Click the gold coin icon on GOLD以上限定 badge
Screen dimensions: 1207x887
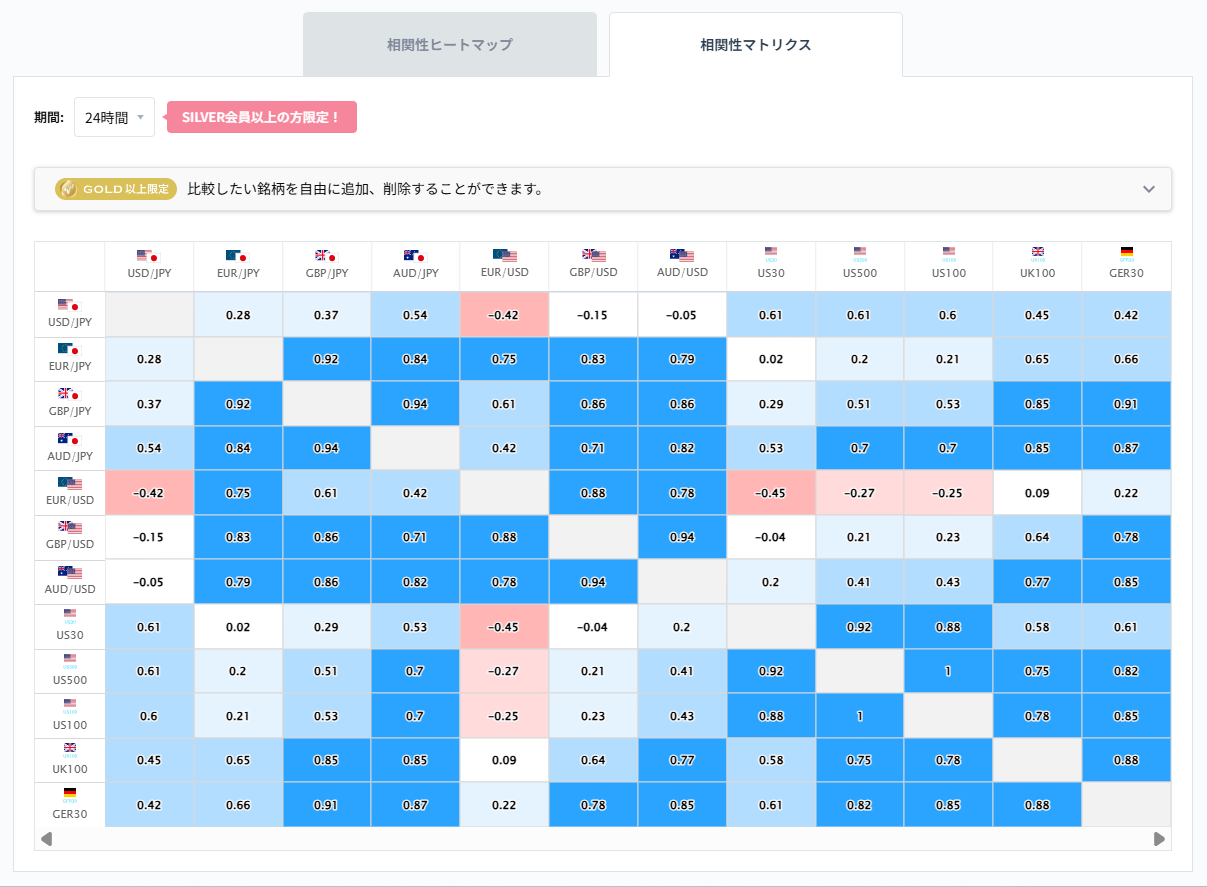click(x=69, y=188)
